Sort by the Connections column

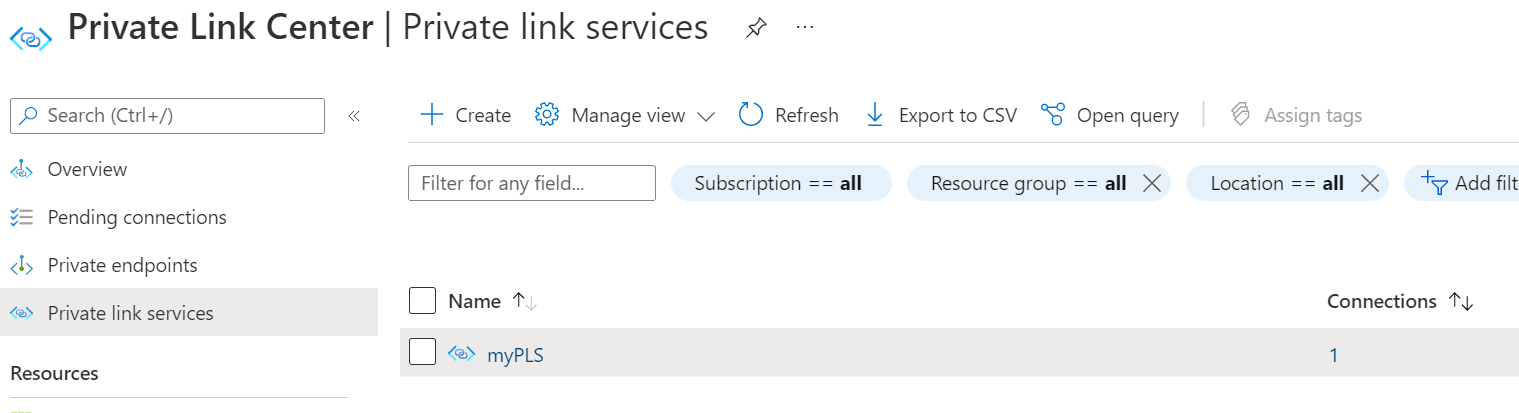pyautogui.click(x=1461, y=302)
